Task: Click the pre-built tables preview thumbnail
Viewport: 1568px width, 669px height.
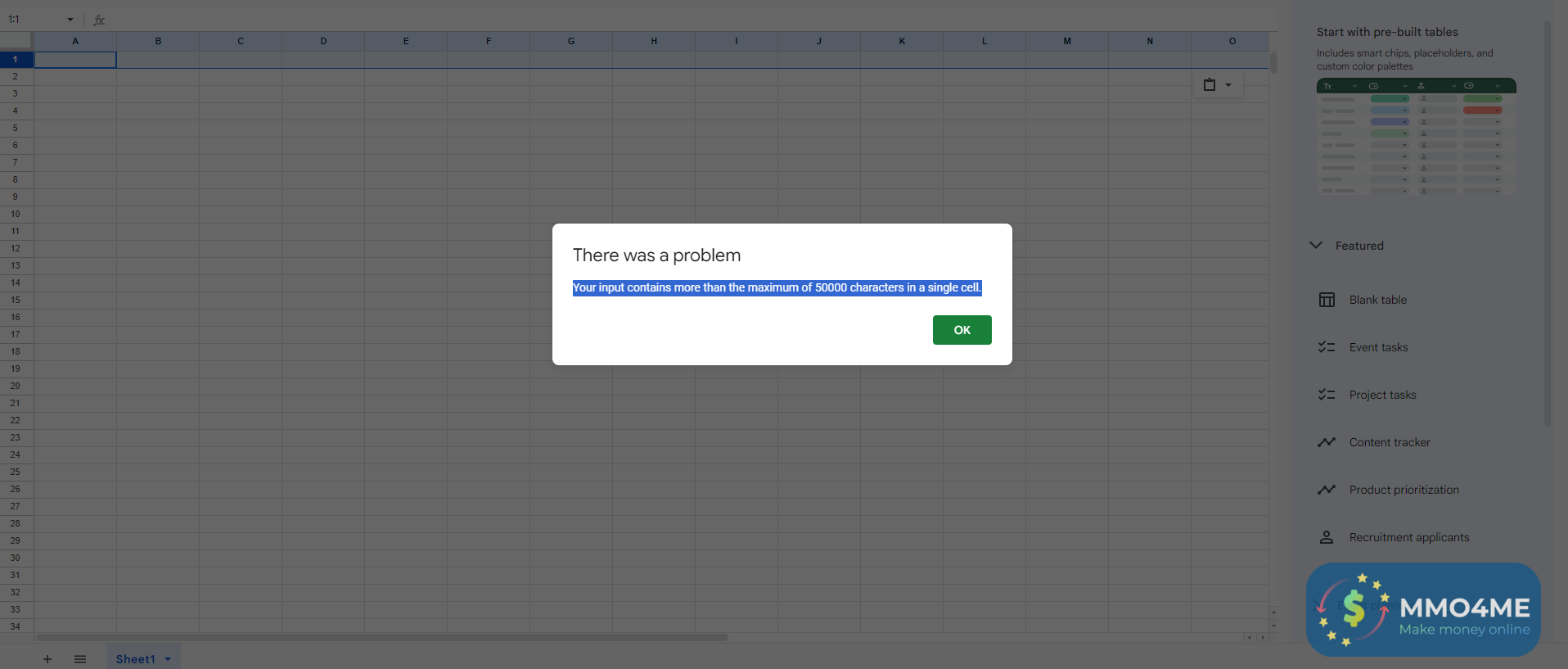Action: coord(1417,136)
